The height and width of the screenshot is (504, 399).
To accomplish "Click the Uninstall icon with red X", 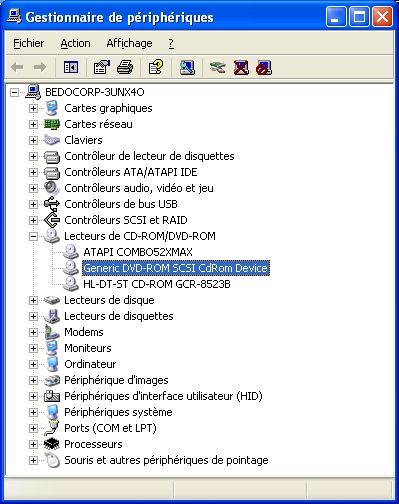I will tap(241, 68).
